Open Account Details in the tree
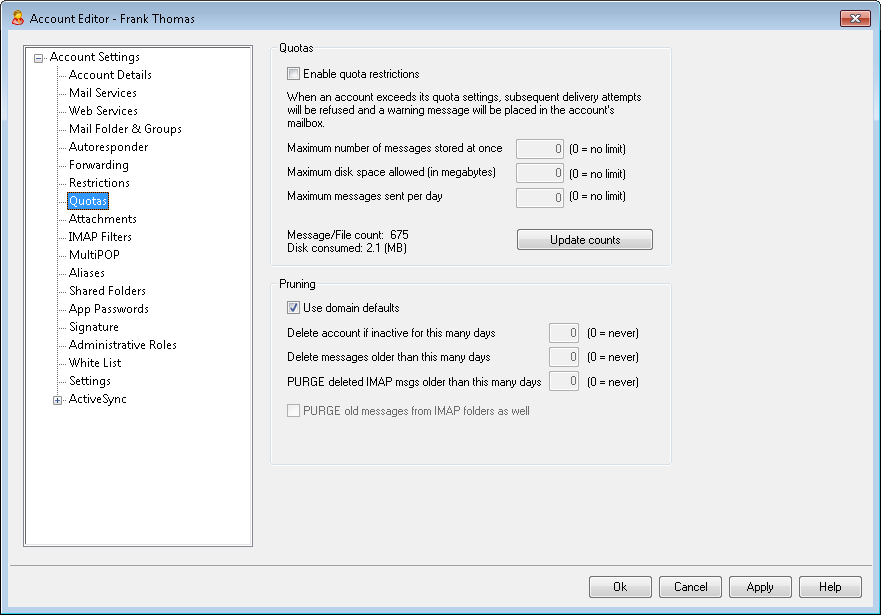 110,75
